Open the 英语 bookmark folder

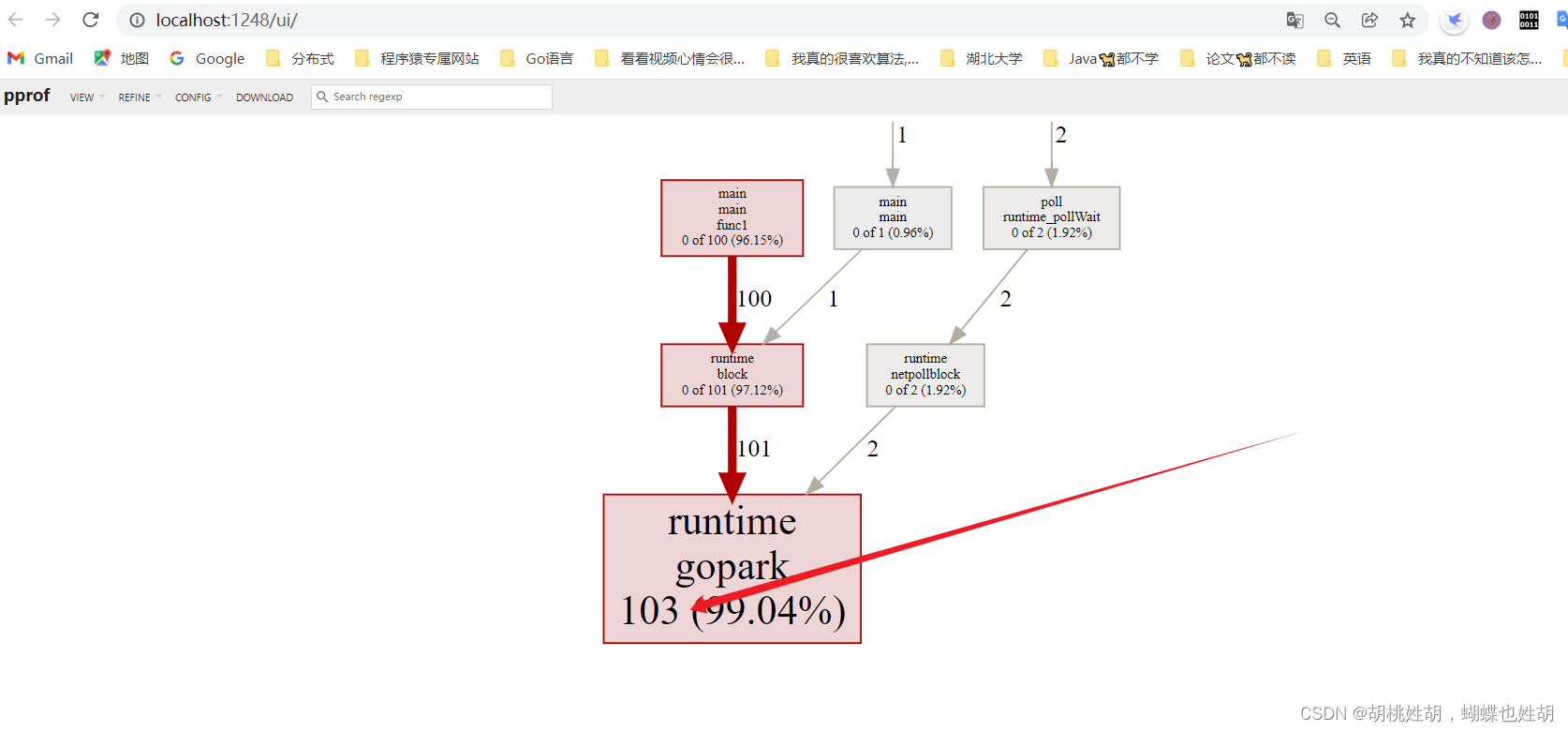pos(1343,58)
